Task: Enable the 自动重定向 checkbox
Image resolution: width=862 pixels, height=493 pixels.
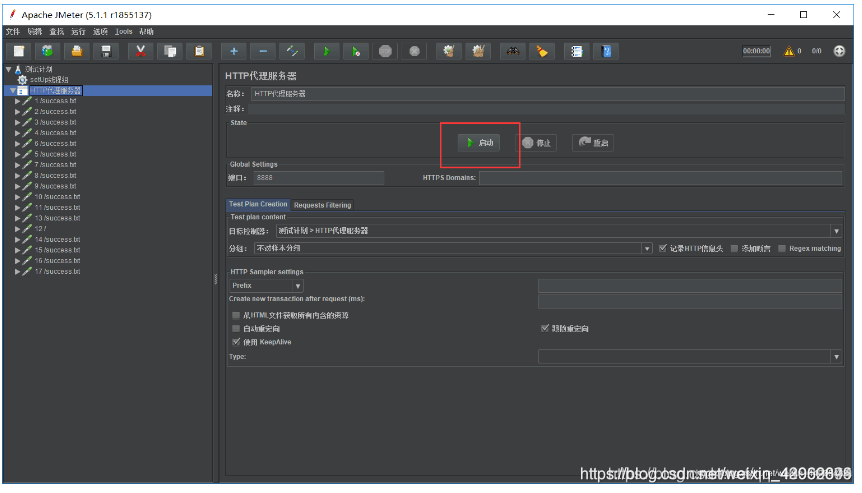Action: coord(236,329)
